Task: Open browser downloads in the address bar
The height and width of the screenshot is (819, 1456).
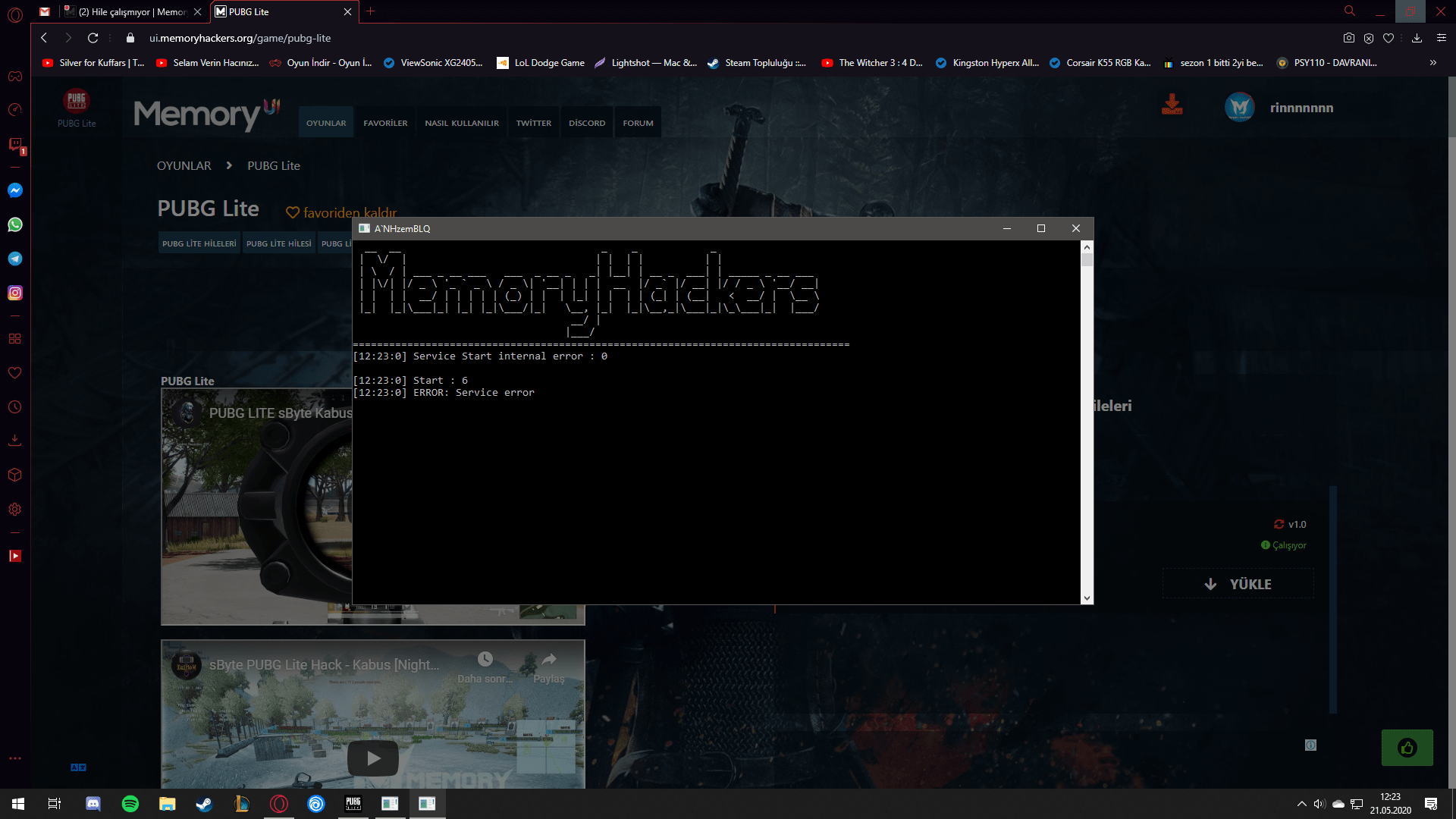Action: pyautogui.click(x=1417, y=38)
